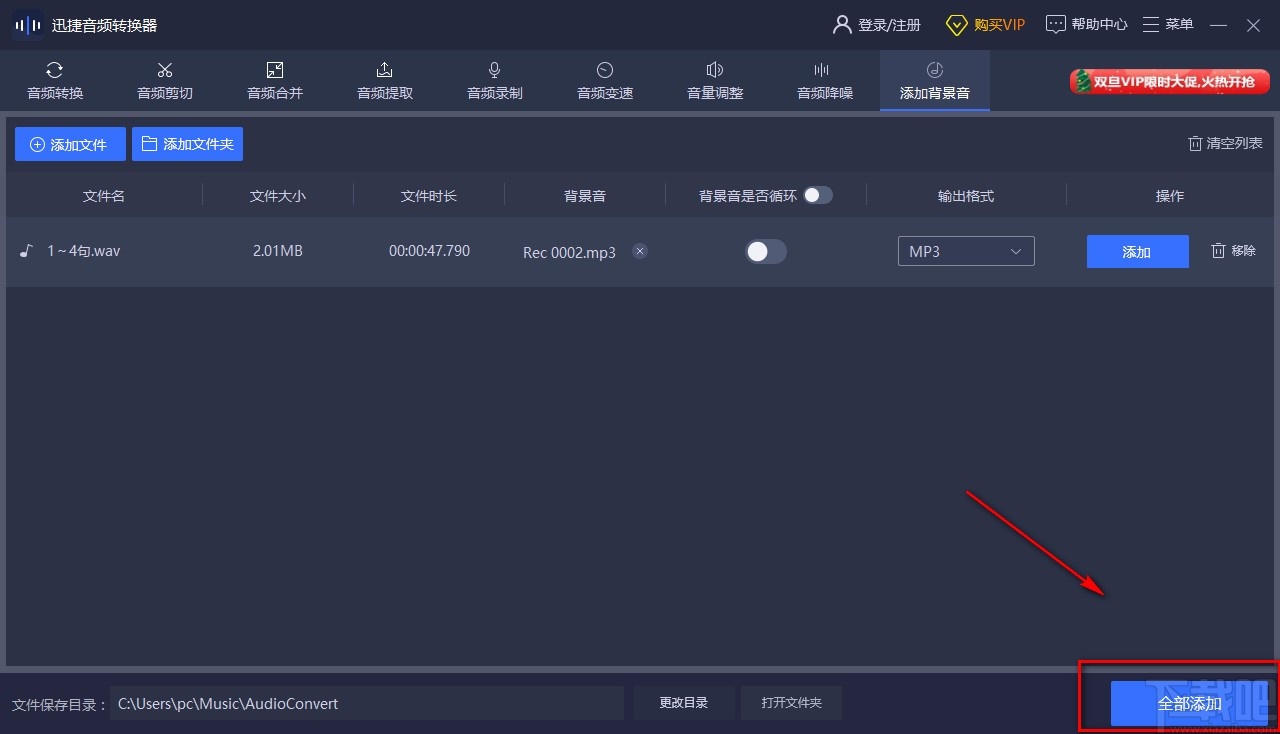Select the 音量调整 volume adjustment tool
The height and width of the screenshot is (734, 1280).
[714, 80]
